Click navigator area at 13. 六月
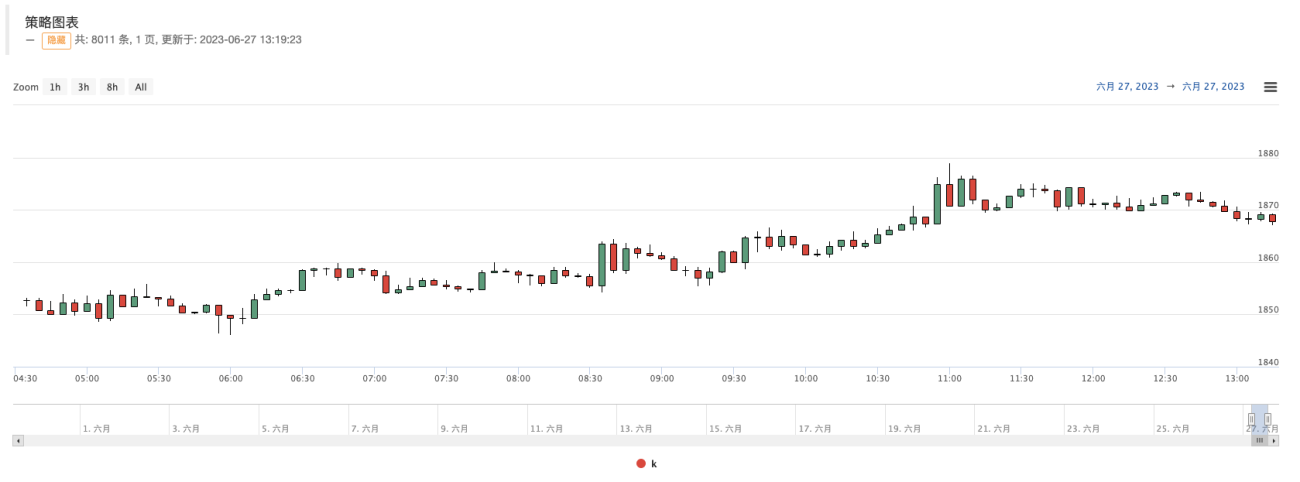This screenshot has height=482, width=1300. (633, 428)
